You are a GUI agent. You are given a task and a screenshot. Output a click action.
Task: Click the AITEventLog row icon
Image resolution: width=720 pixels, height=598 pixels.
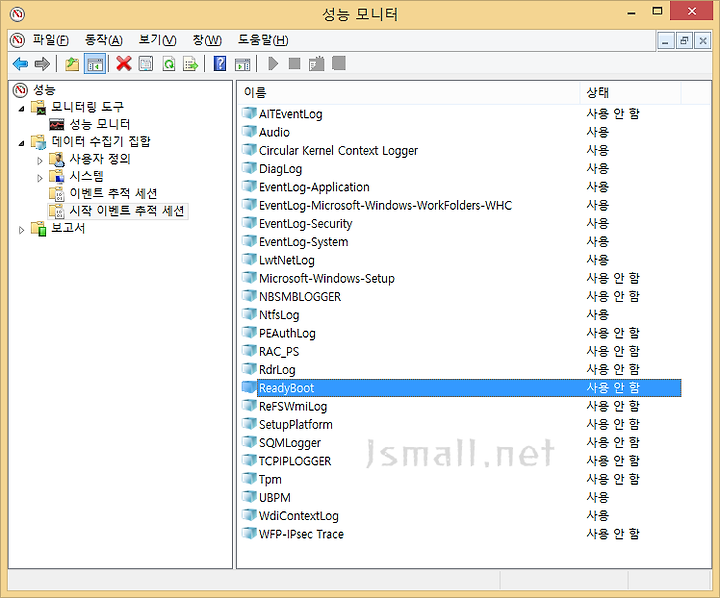point(249,113)
